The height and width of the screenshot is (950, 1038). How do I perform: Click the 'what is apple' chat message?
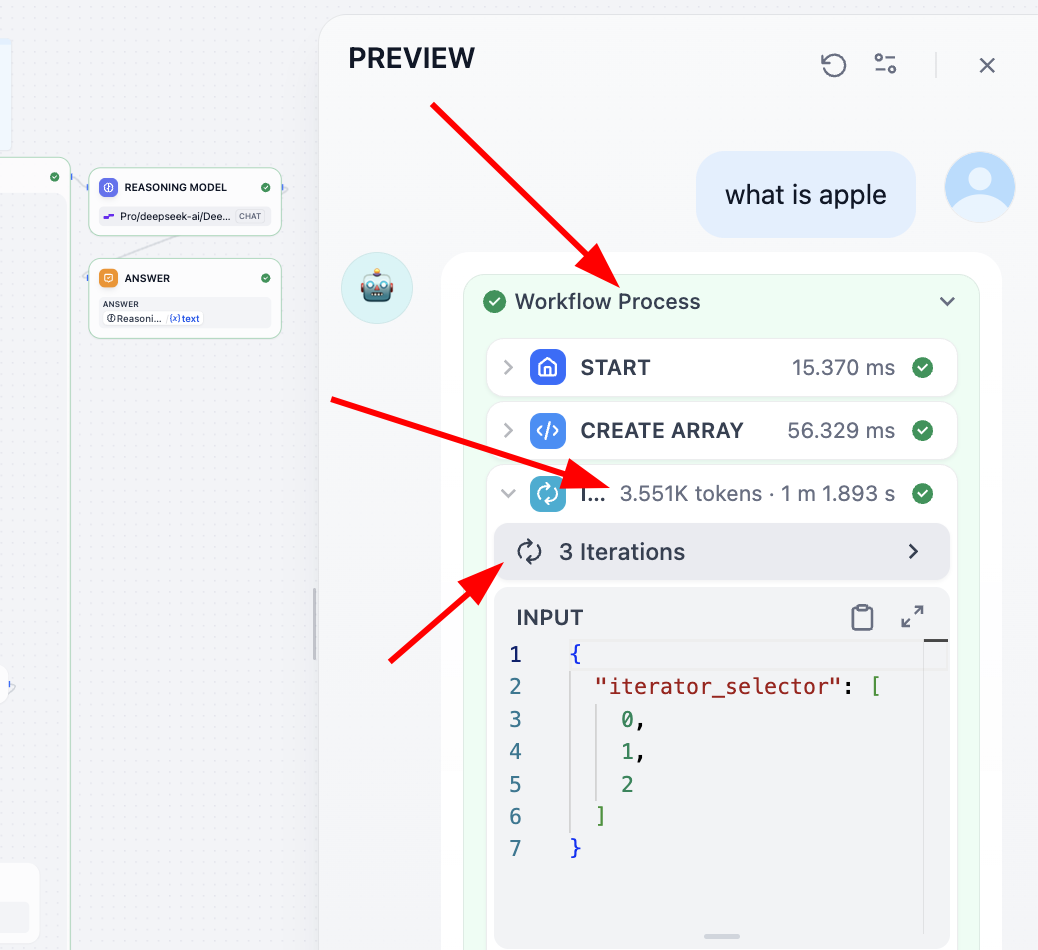click(805, 195)
